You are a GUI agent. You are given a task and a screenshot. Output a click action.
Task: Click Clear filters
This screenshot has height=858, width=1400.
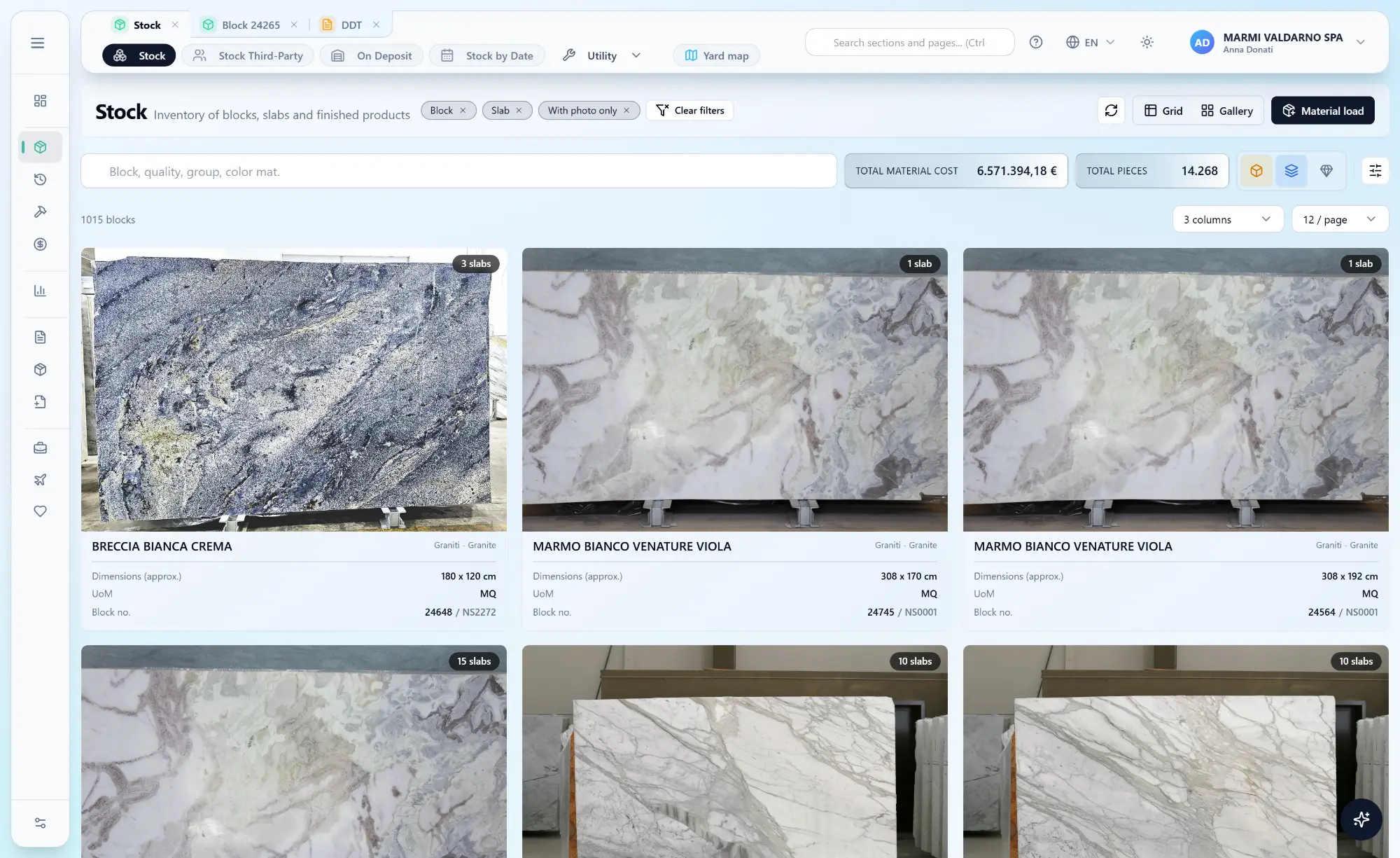[x=690, y=111]
